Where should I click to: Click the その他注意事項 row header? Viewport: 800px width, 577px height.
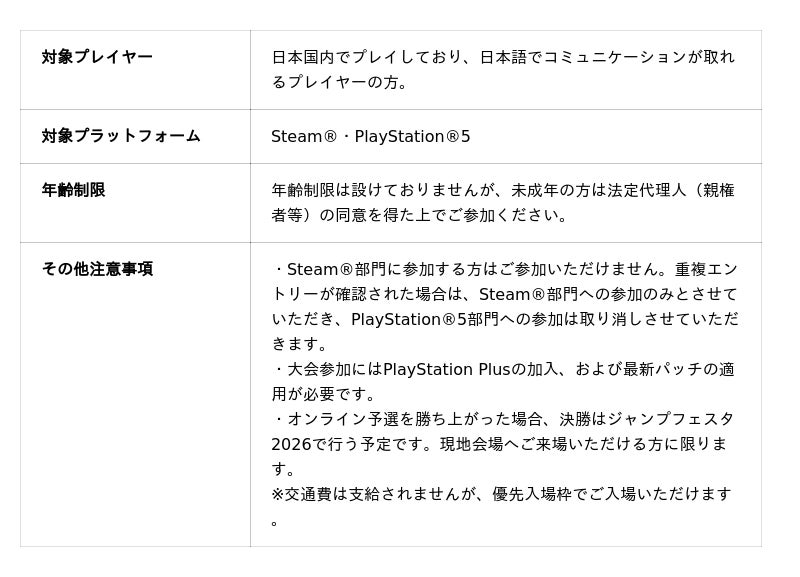(x=97, y=269)
